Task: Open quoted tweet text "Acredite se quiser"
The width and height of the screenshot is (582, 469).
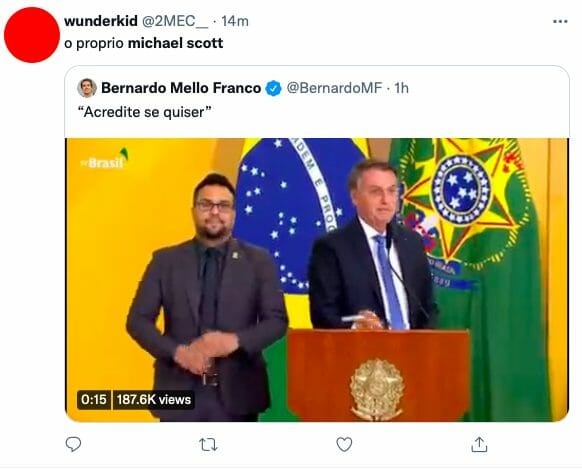Action: (x=145, y=112)
